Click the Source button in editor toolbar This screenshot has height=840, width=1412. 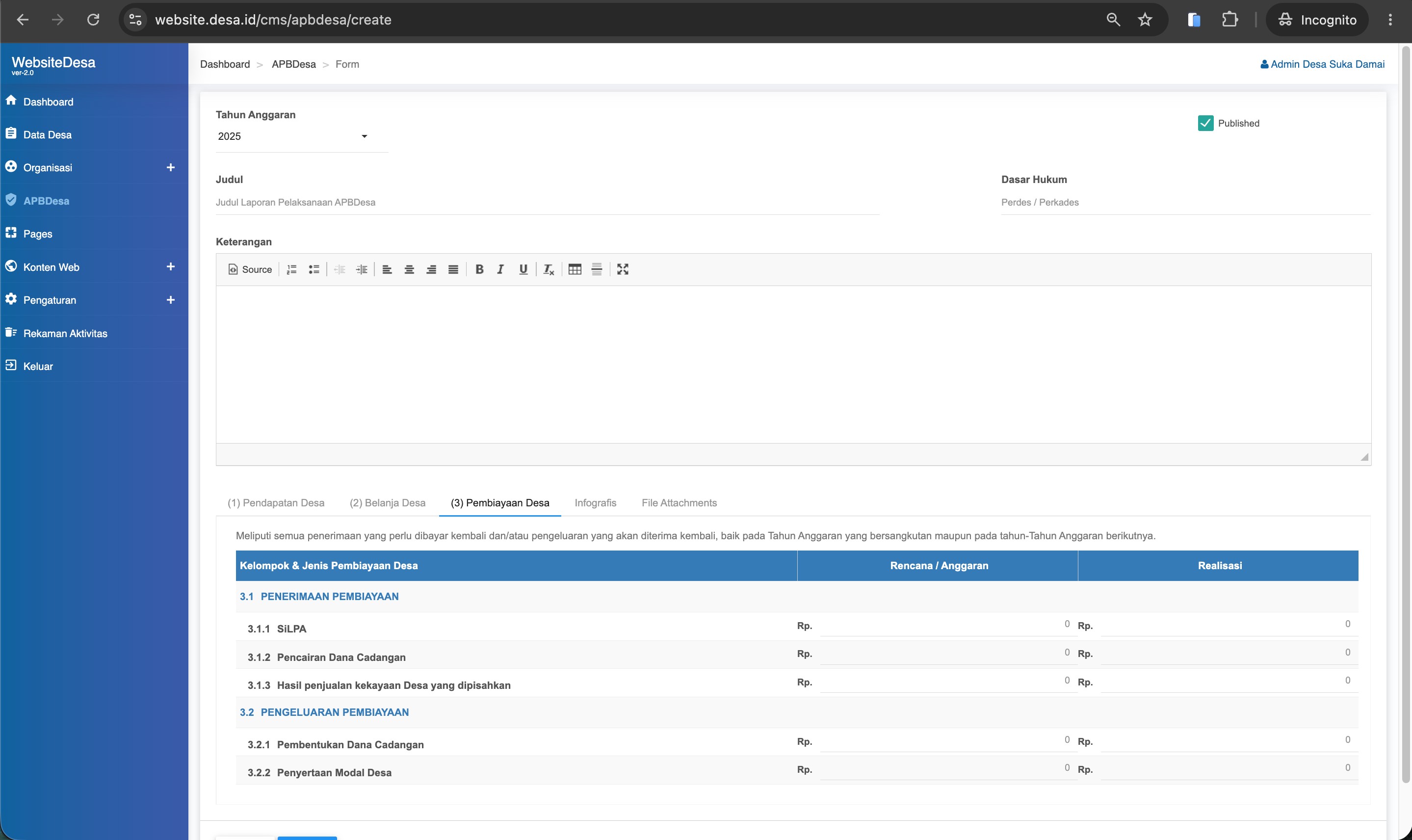(x=250, y=269)
